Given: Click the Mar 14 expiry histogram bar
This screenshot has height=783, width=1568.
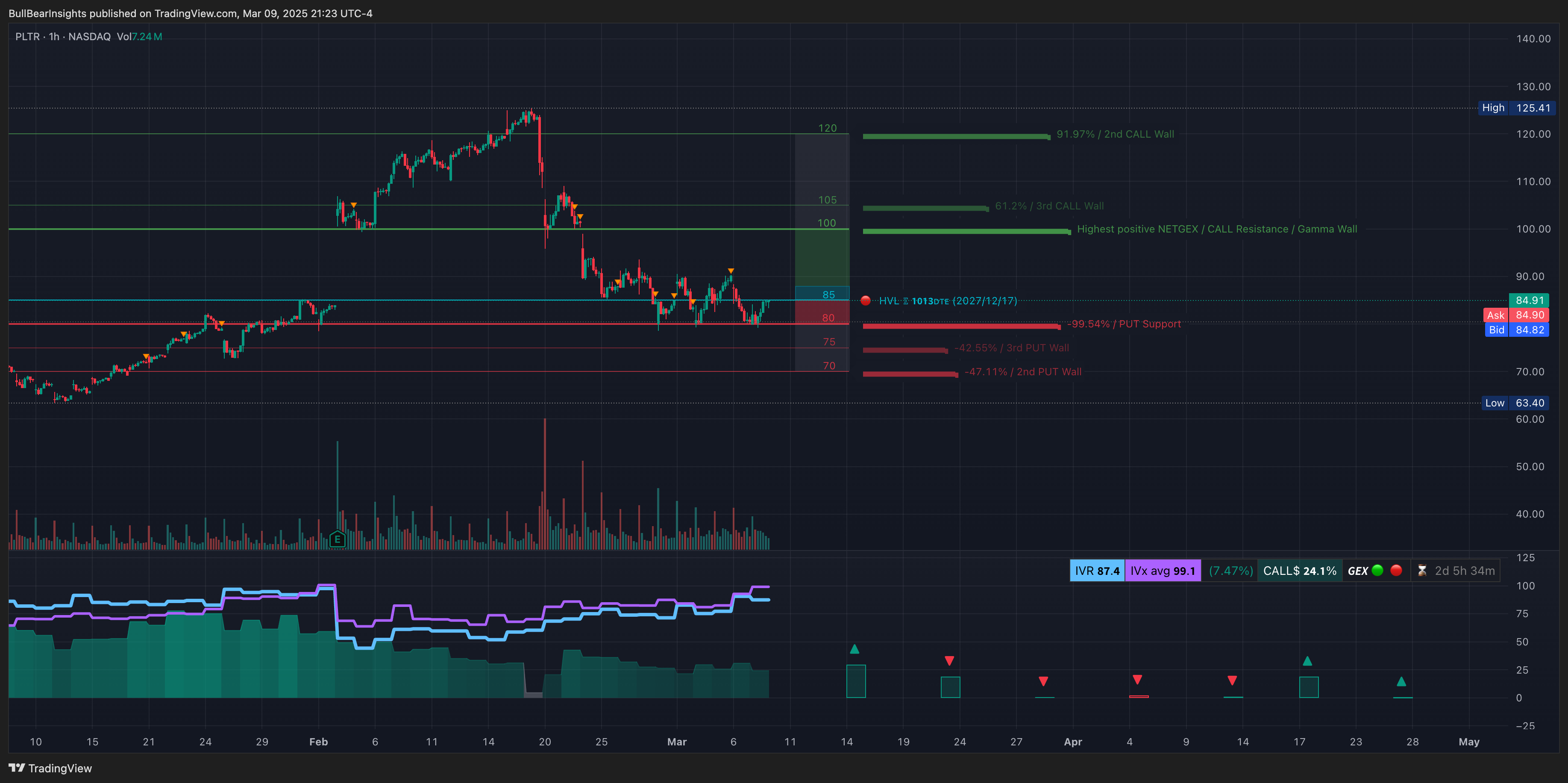Looking at the screenshot, I should coord(856,681).
